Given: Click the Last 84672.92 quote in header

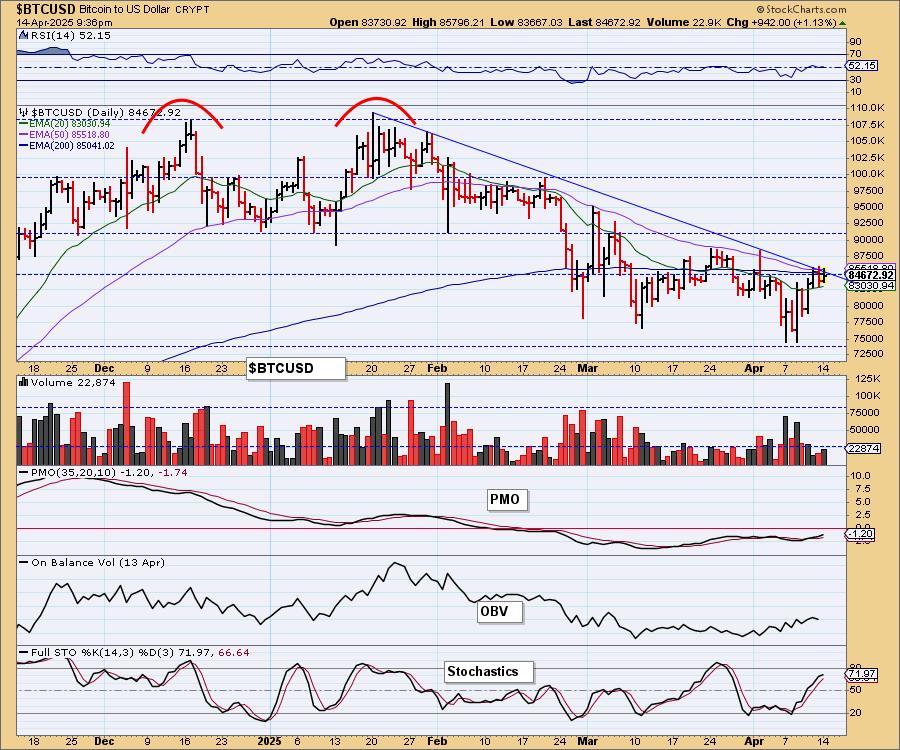Looking at the screenshot, I should tap(604, 22).
